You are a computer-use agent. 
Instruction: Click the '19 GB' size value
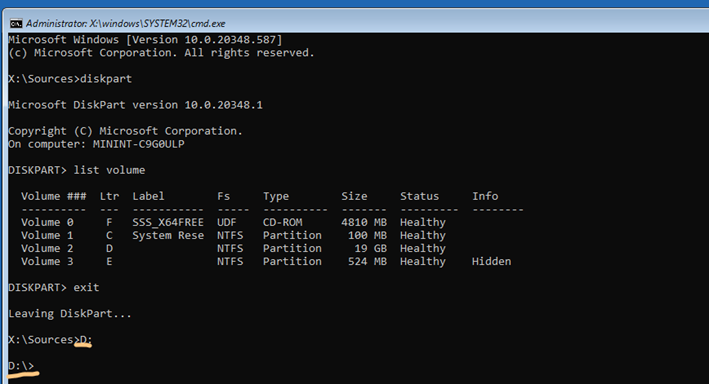370,249
